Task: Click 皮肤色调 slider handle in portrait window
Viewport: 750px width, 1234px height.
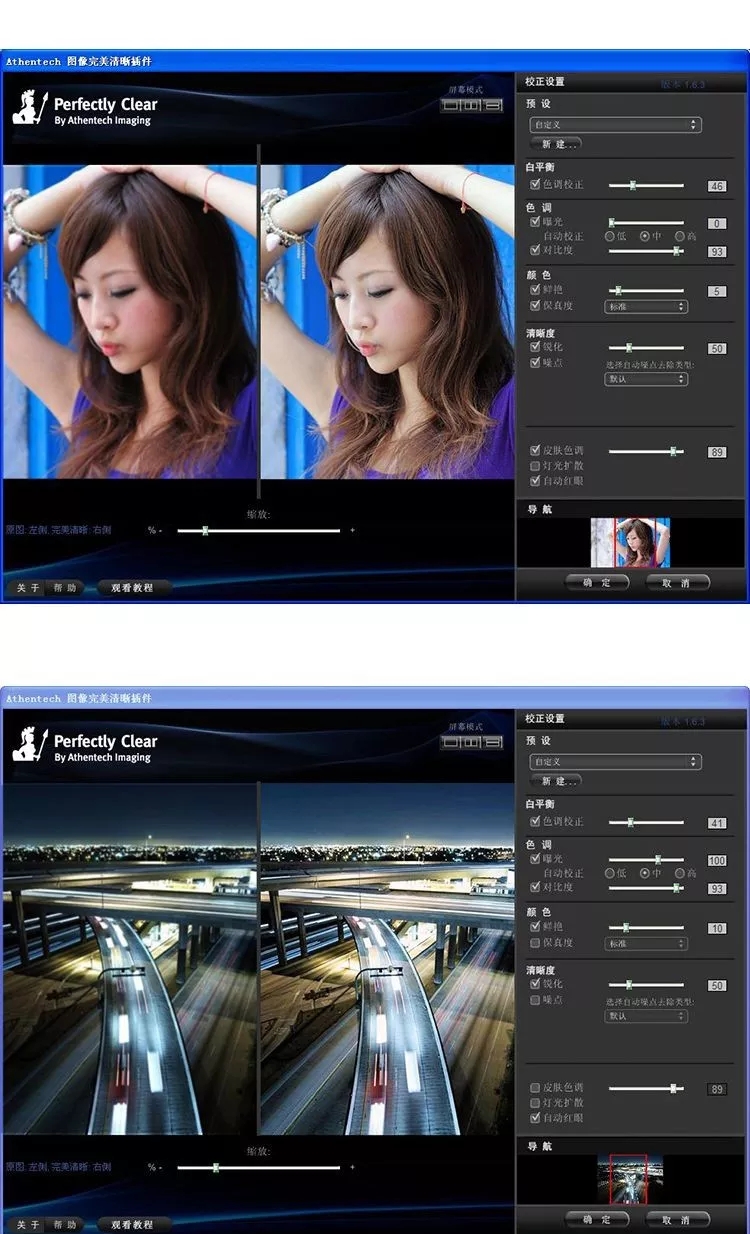Action: 674,451
